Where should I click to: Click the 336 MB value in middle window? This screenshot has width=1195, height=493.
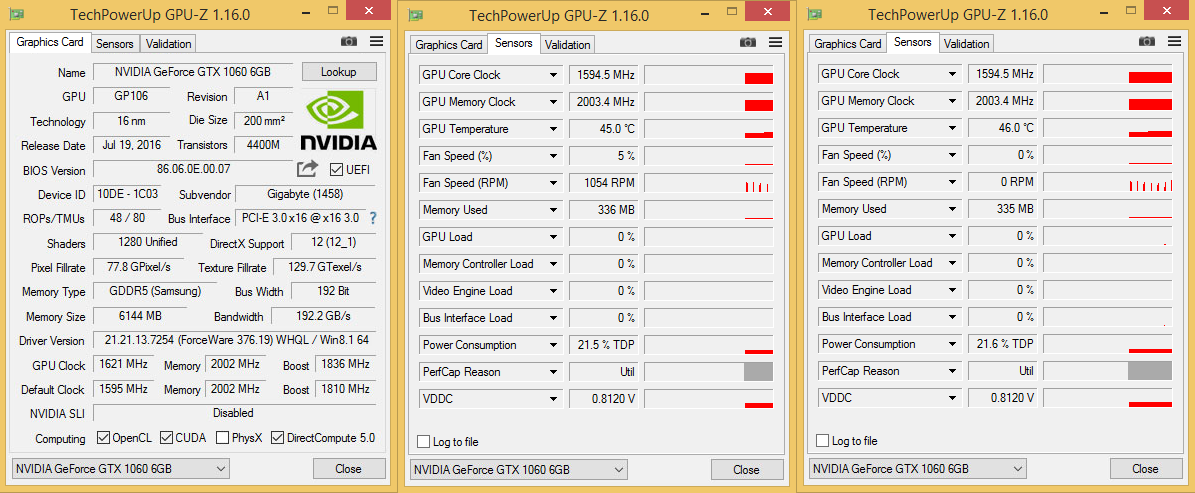point(604,210)
